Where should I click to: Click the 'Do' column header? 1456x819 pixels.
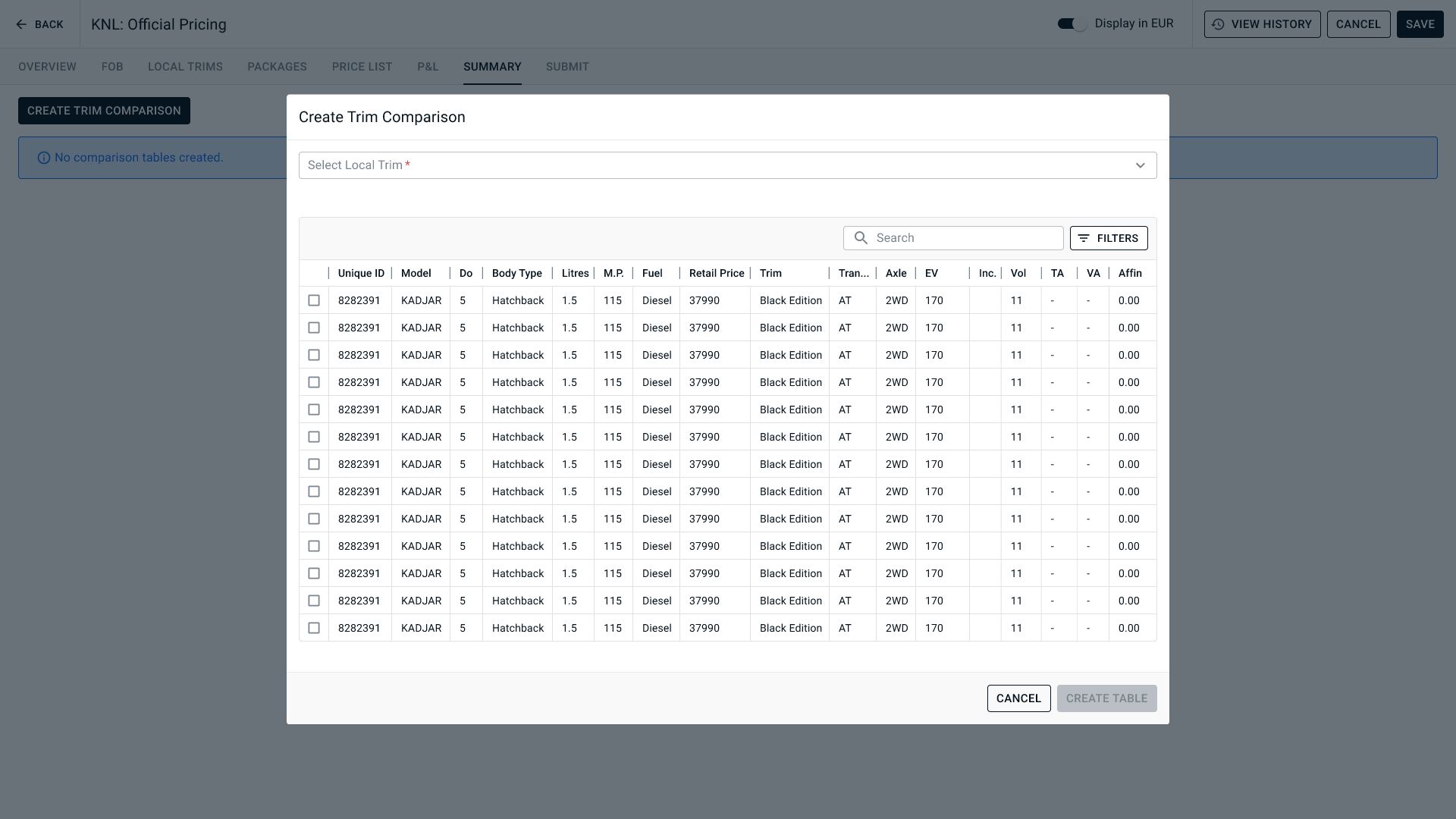(x=466, y=273)
